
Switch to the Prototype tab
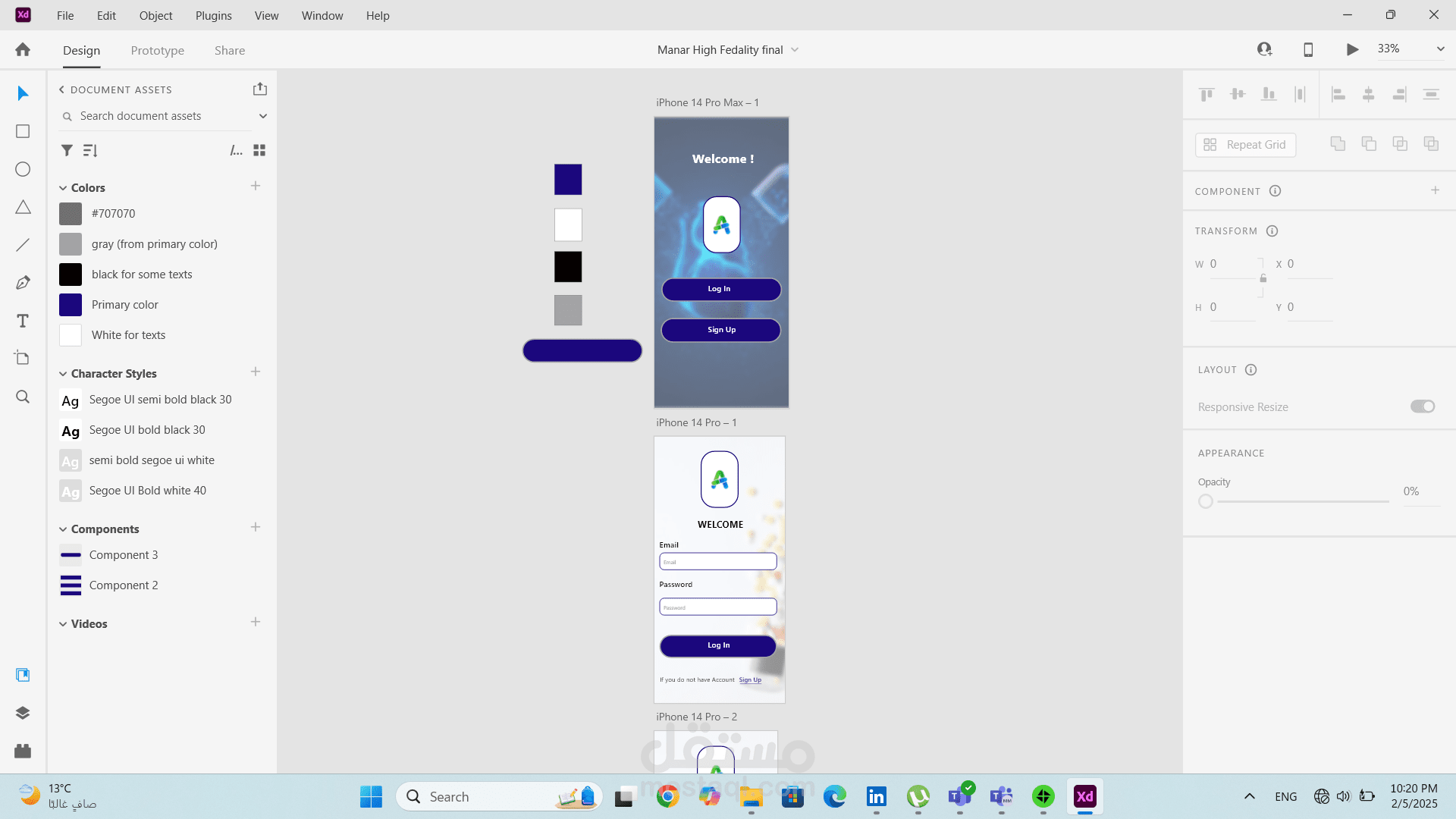(x=157, y=50)
